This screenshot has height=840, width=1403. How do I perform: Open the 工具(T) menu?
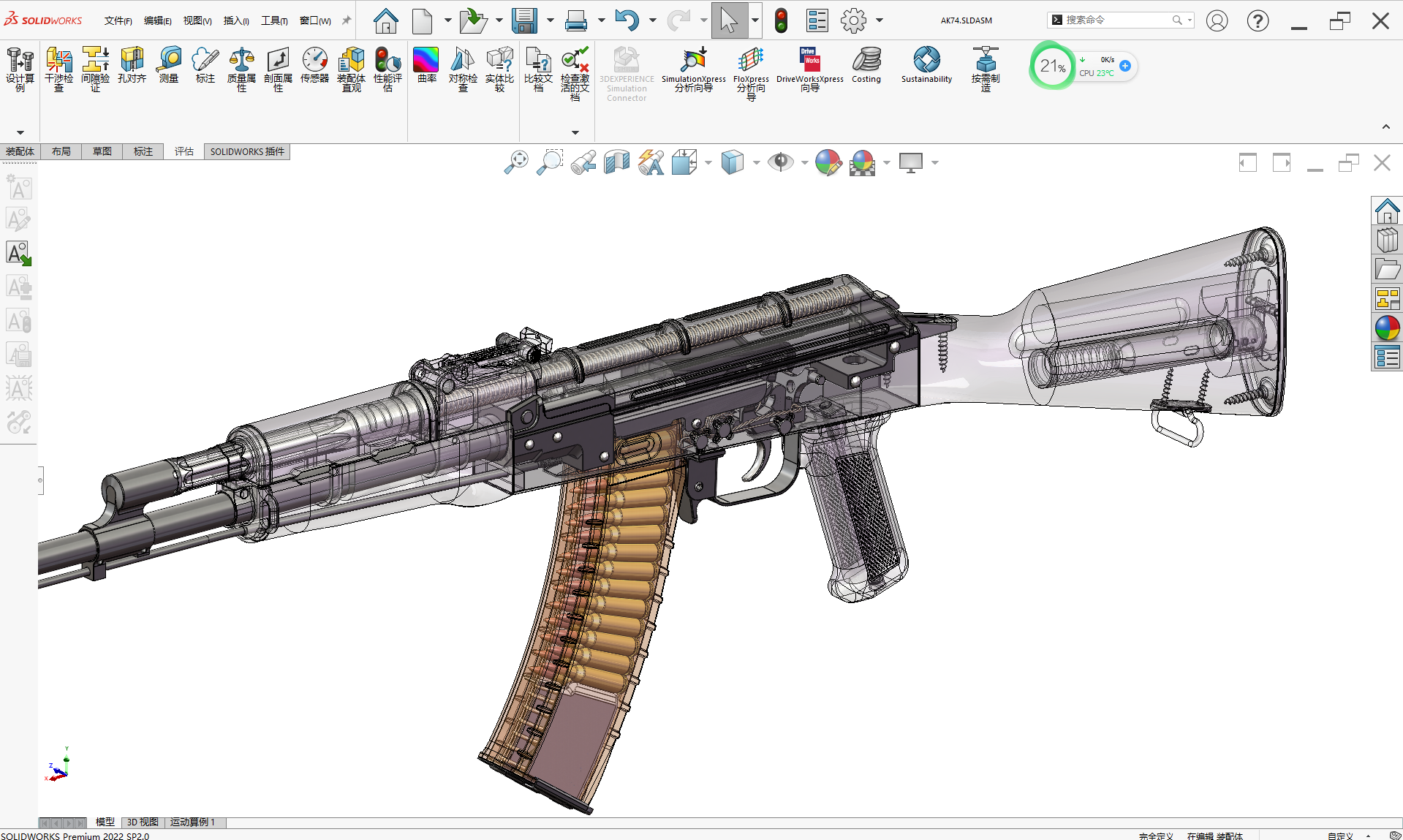(x=274, y=20)
